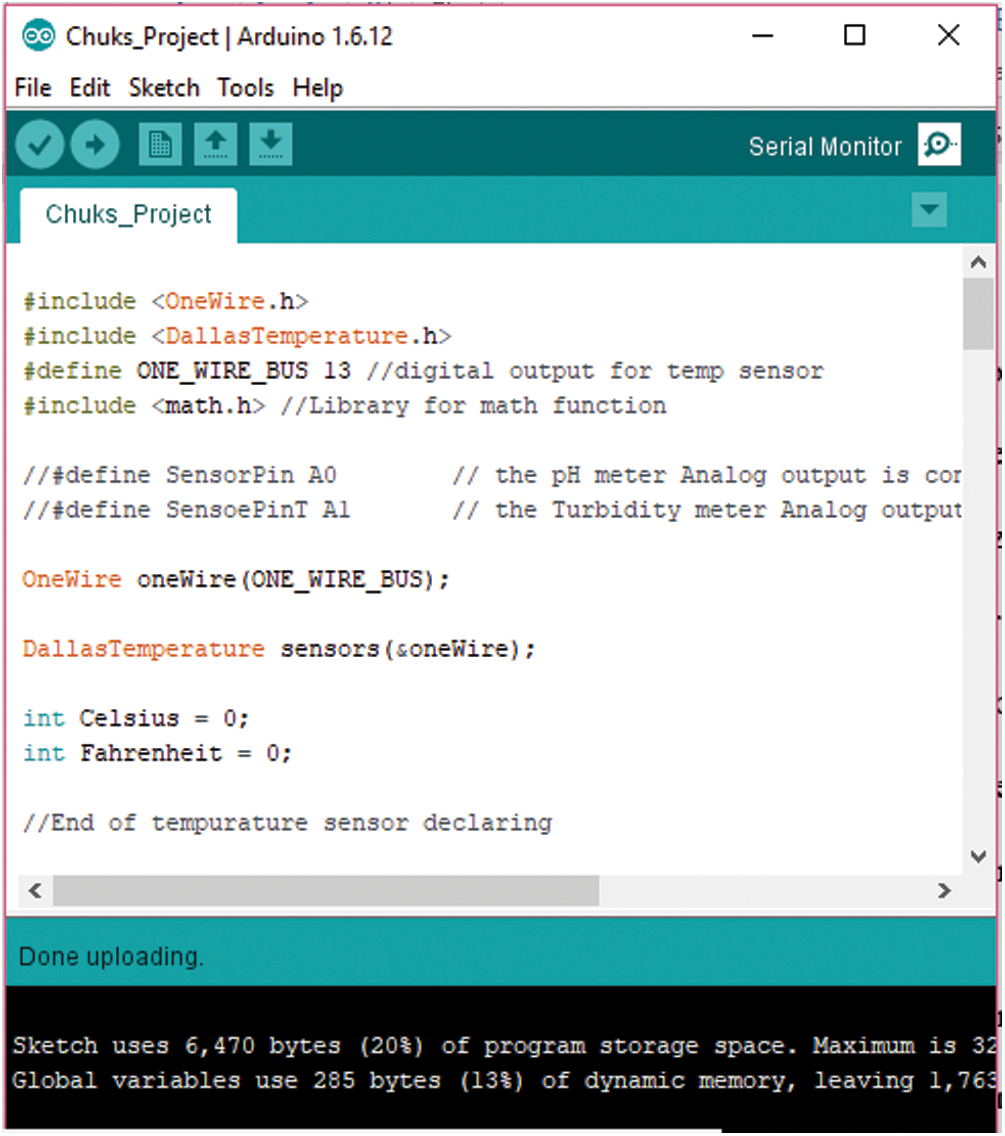Viewport: 1005px width, 1136px height.
Task: Open the File menu
Action: pos(33,88)
